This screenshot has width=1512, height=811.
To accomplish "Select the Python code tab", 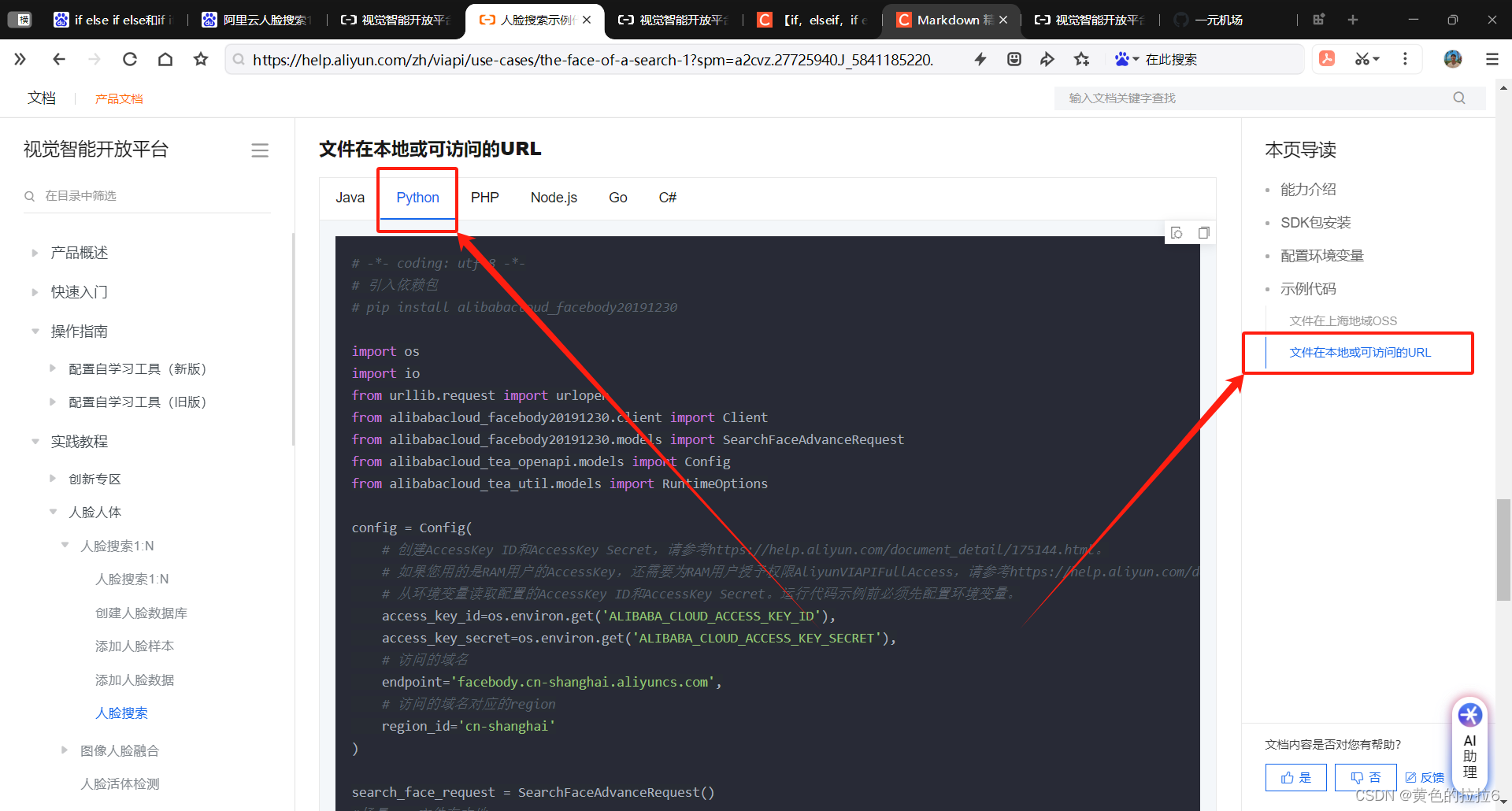I will point(417,198).
